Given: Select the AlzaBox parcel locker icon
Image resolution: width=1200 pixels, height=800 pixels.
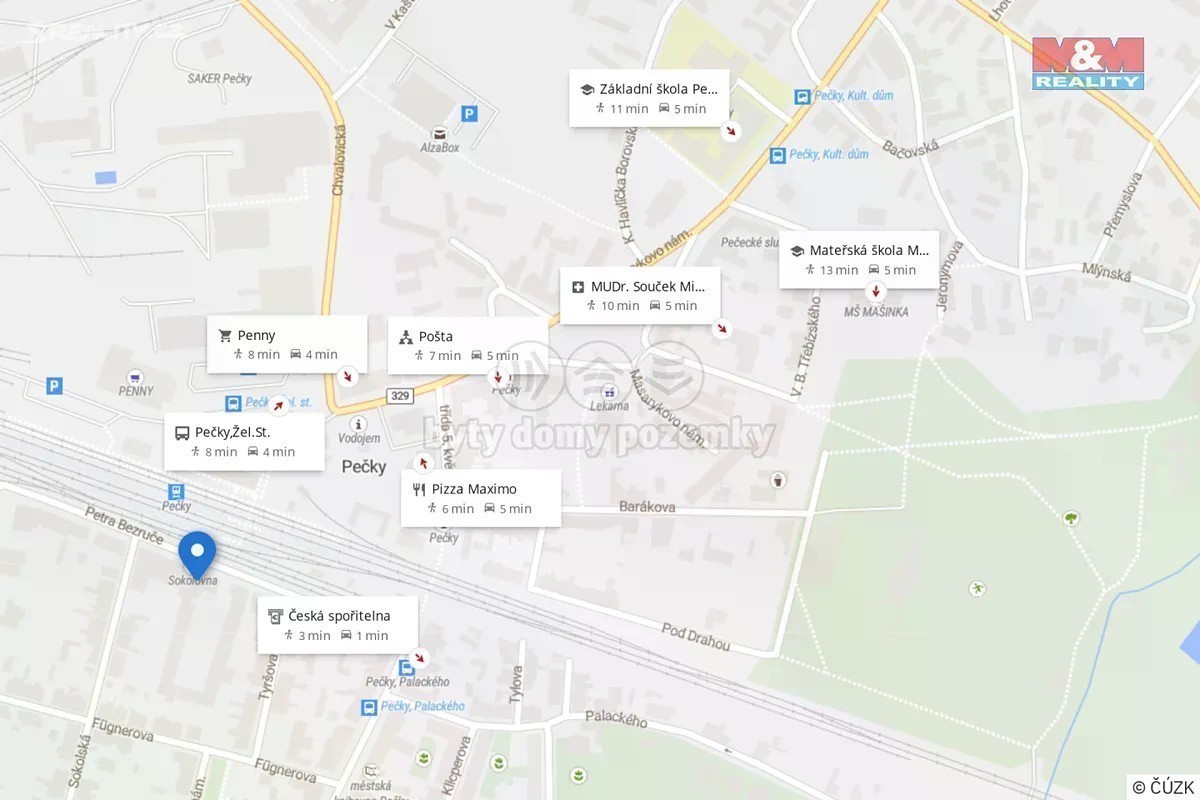Looking at the screenshot, I should (x=439, y=133).
